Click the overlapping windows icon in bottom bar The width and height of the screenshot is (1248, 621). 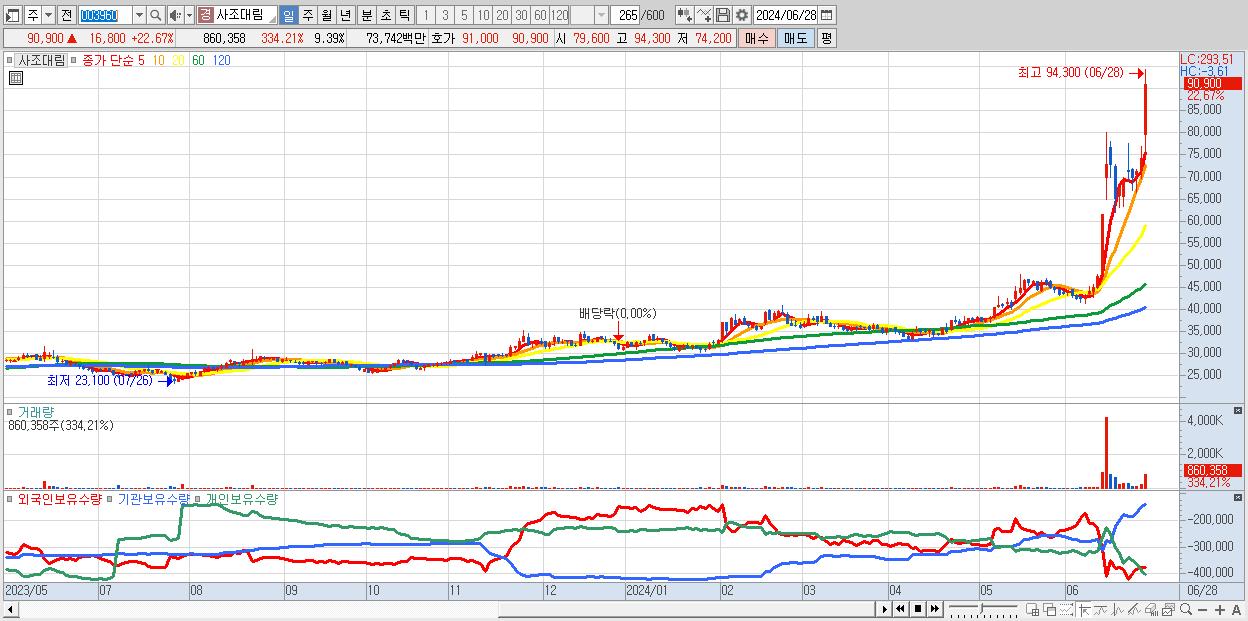(1050, 609)
